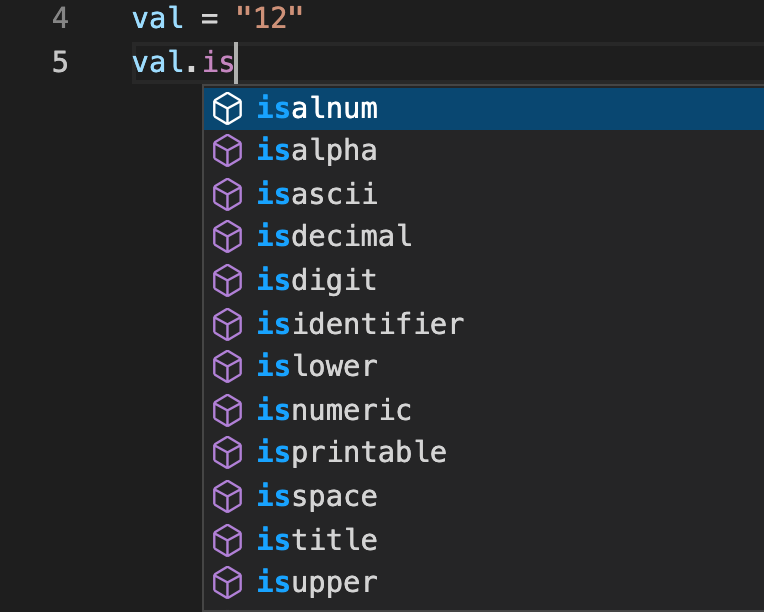Click the cube icon beside isdigit
The image size is (764, 612).
coord(228,281)
